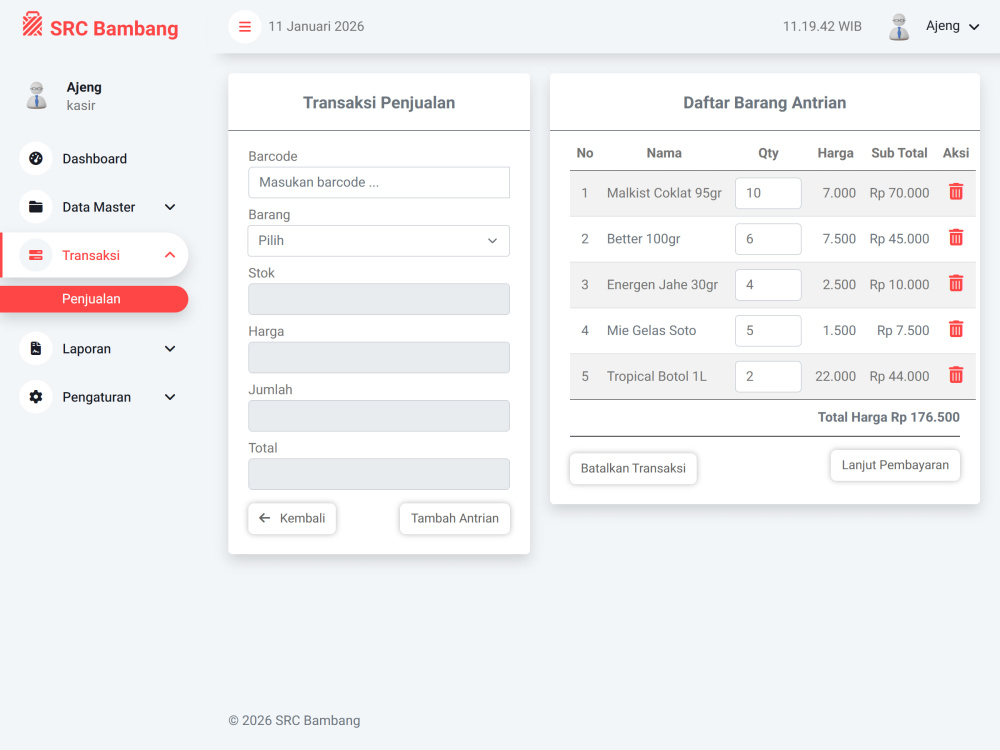Click the disabled Stok field
This screenshot has width=1000, height=750.
click(x=379, y=299)
